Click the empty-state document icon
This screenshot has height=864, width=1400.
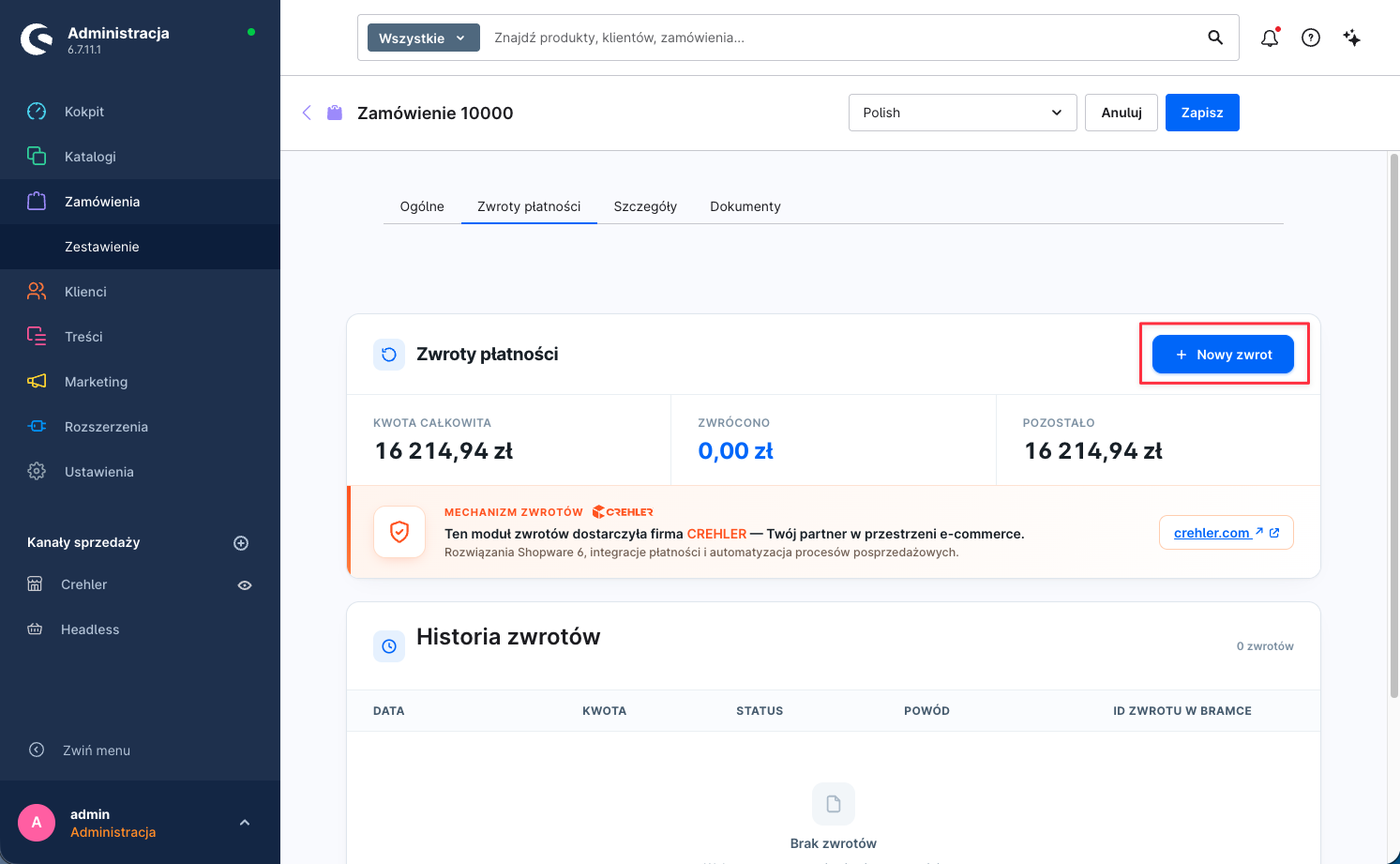pos(834,804)
